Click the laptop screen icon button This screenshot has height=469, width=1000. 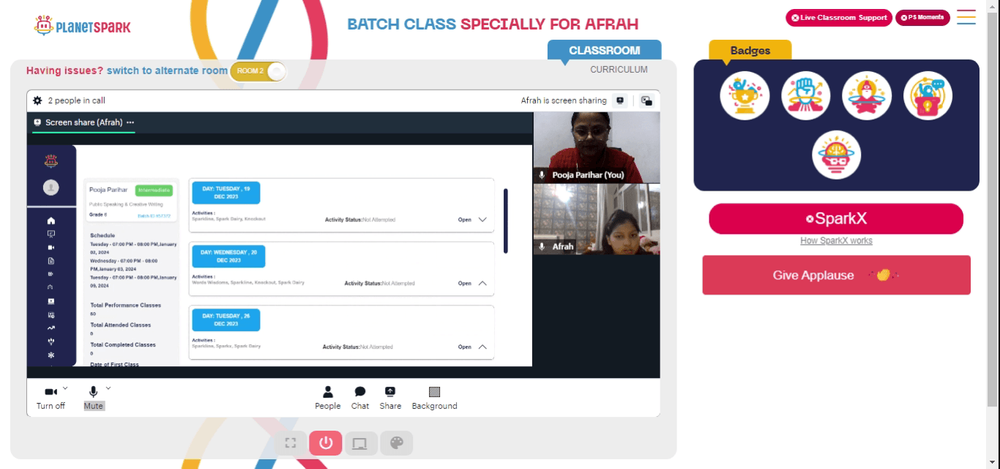[360, 443]
